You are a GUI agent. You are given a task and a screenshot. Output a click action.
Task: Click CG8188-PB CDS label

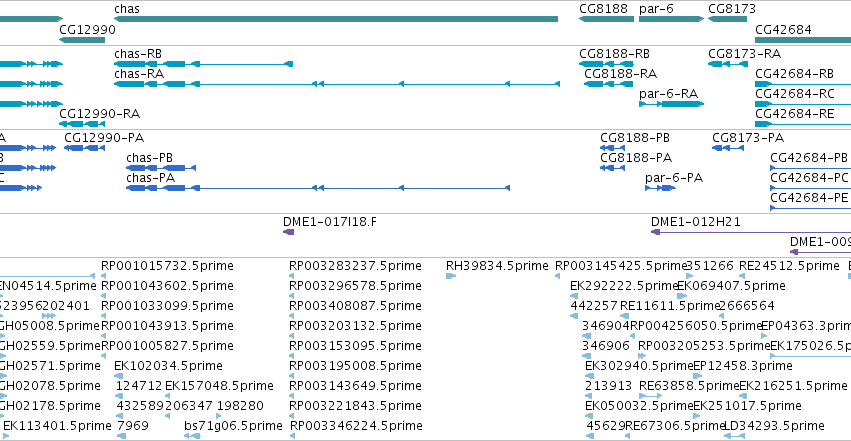(635, 138)
